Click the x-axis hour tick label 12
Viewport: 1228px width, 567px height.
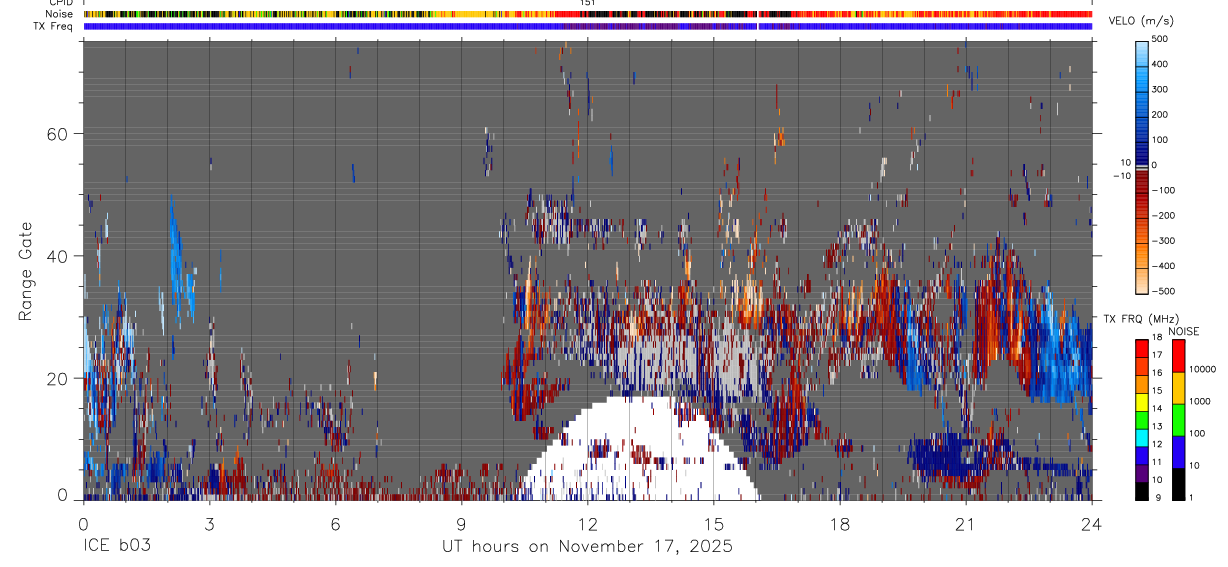pyautogui.click(x=588, y=523)
